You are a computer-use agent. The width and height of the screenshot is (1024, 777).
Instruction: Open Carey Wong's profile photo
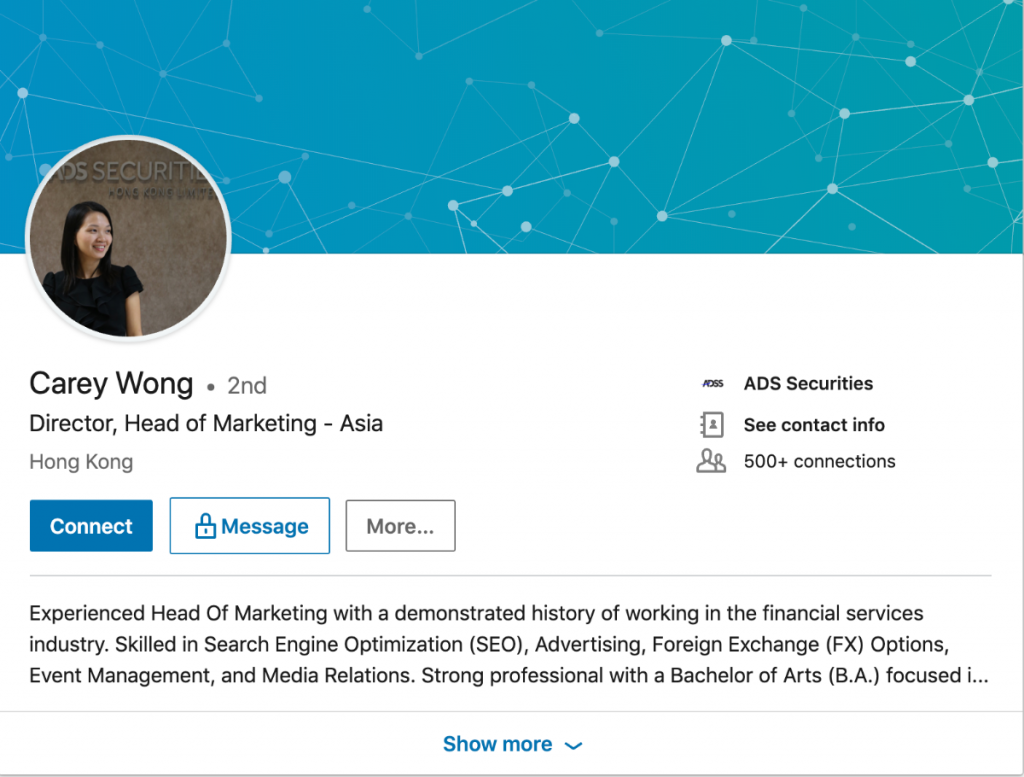tap(128, 238)
